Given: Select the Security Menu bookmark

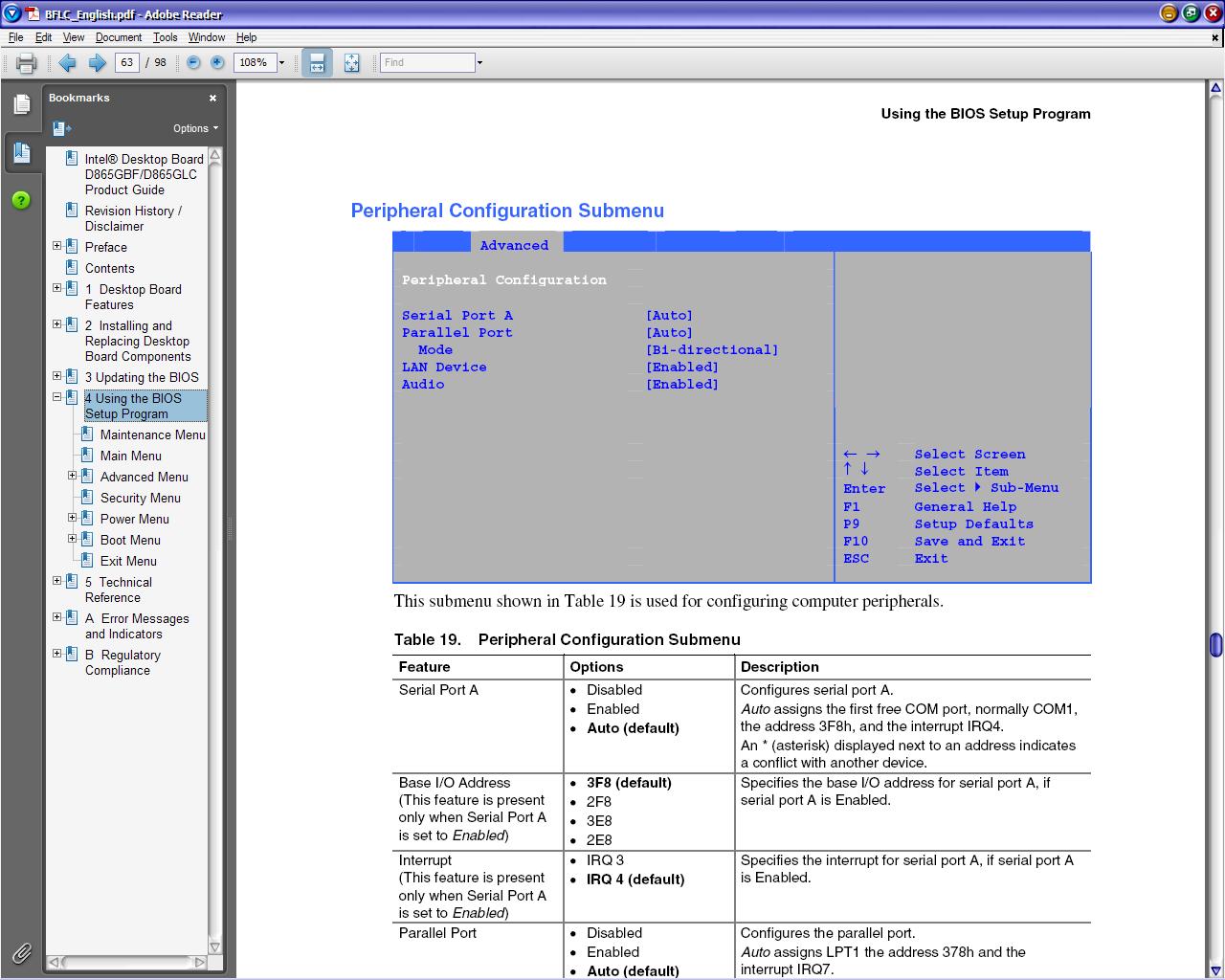Looking at the screenshot, I should (140, 498).
